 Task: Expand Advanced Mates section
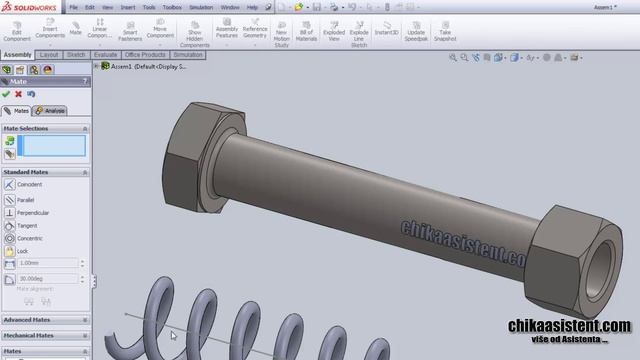pyautogui.click(x=85, y=320)
